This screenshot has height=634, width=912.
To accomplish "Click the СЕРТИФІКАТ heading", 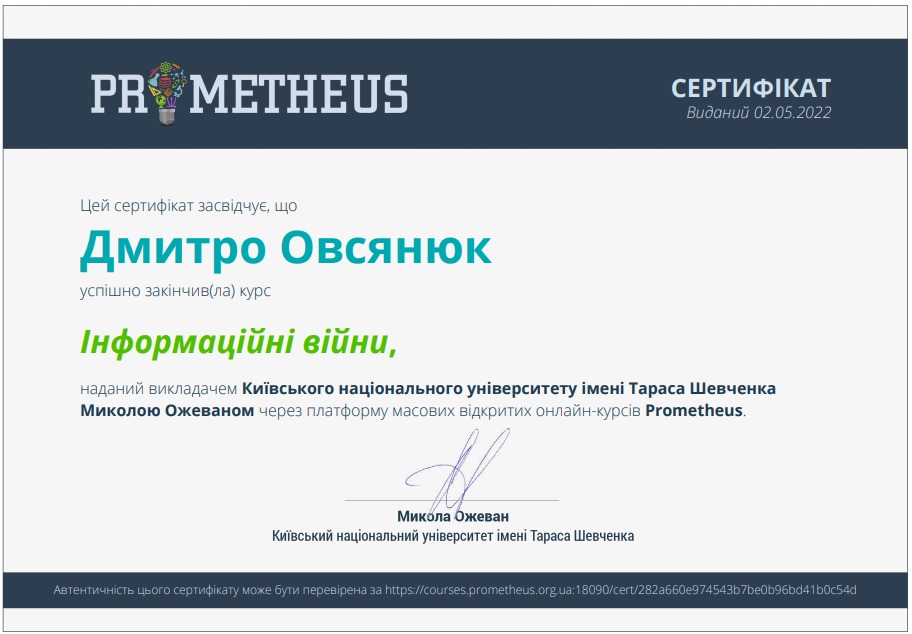I will click(x=751, y=88).
